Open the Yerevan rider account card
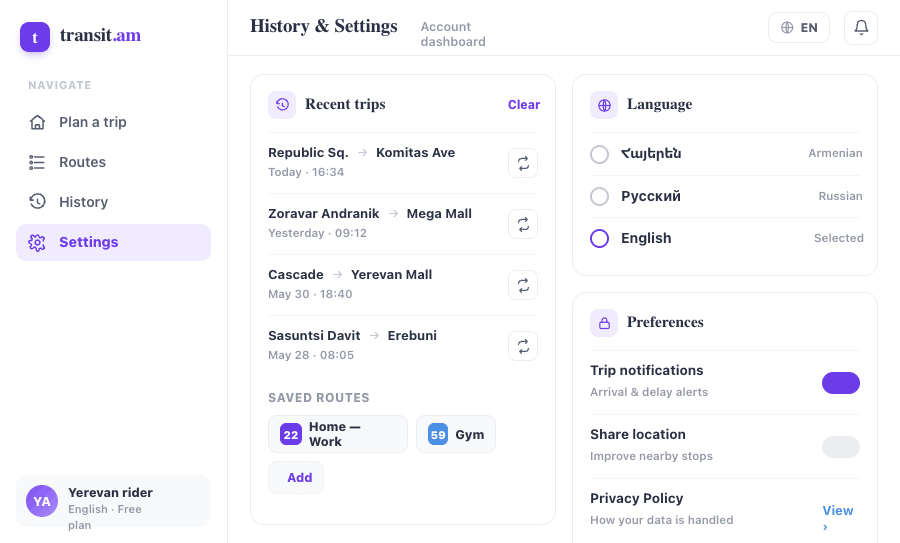 point(114,501)
